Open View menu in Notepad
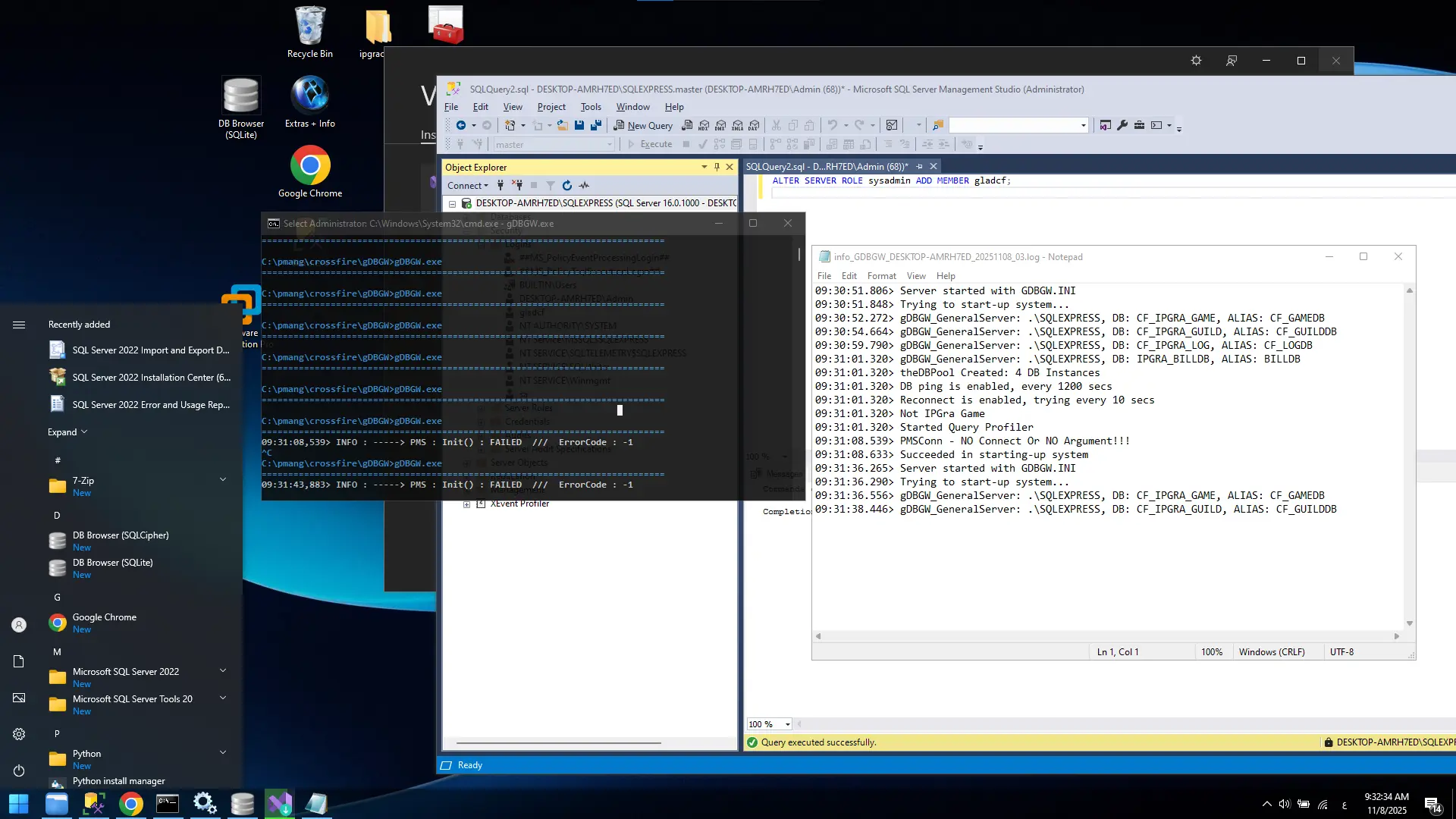 [916, 276]
